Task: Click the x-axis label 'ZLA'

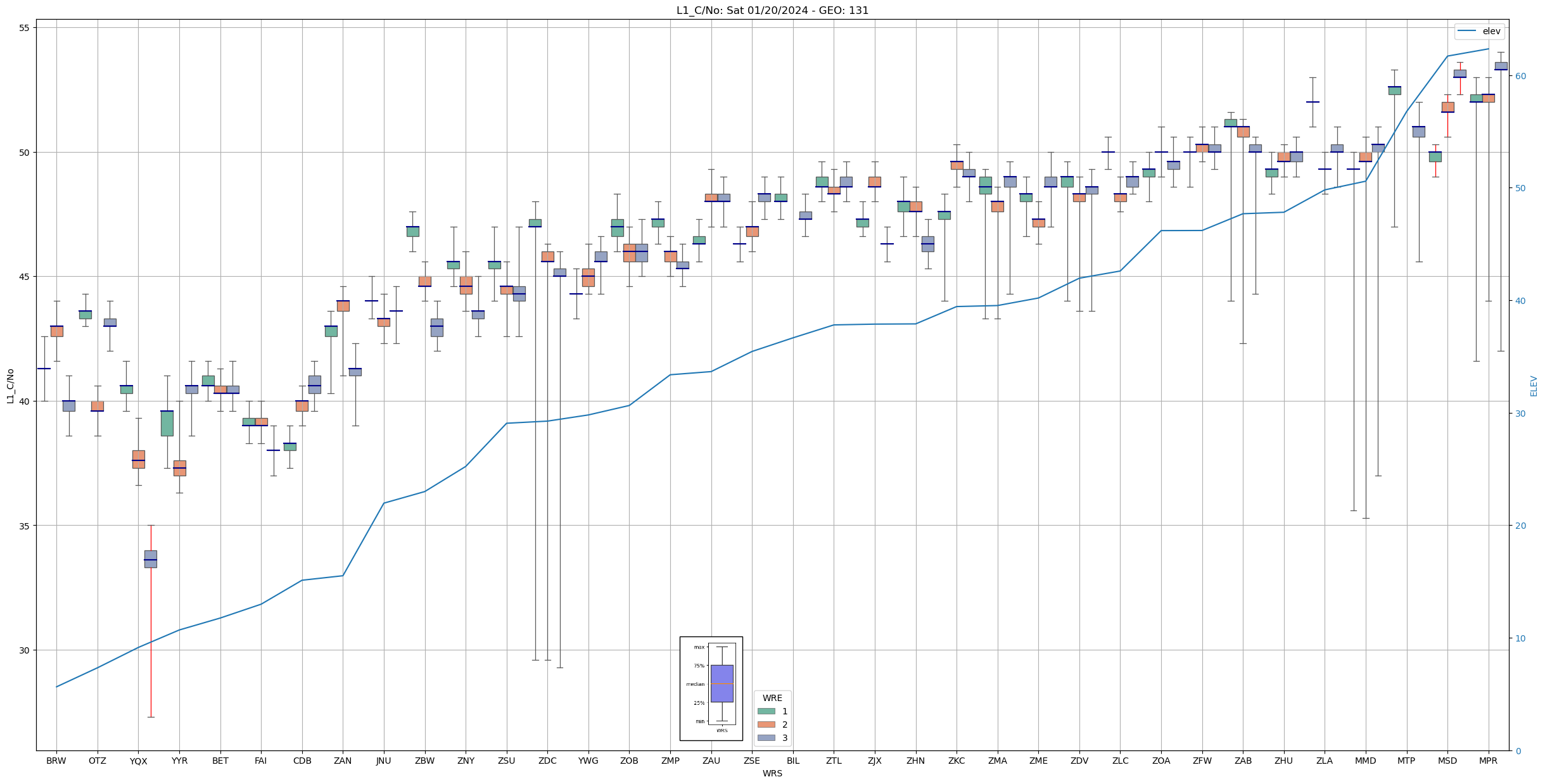Action: [x=1325, y=761]
